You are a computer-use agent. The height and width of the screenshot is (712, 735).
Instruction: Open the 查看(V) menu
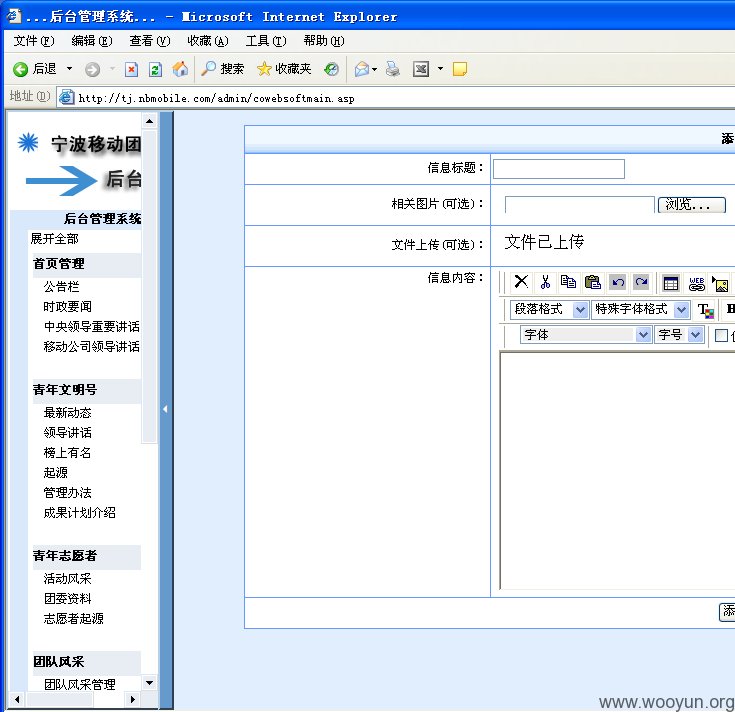click(150, 41)
